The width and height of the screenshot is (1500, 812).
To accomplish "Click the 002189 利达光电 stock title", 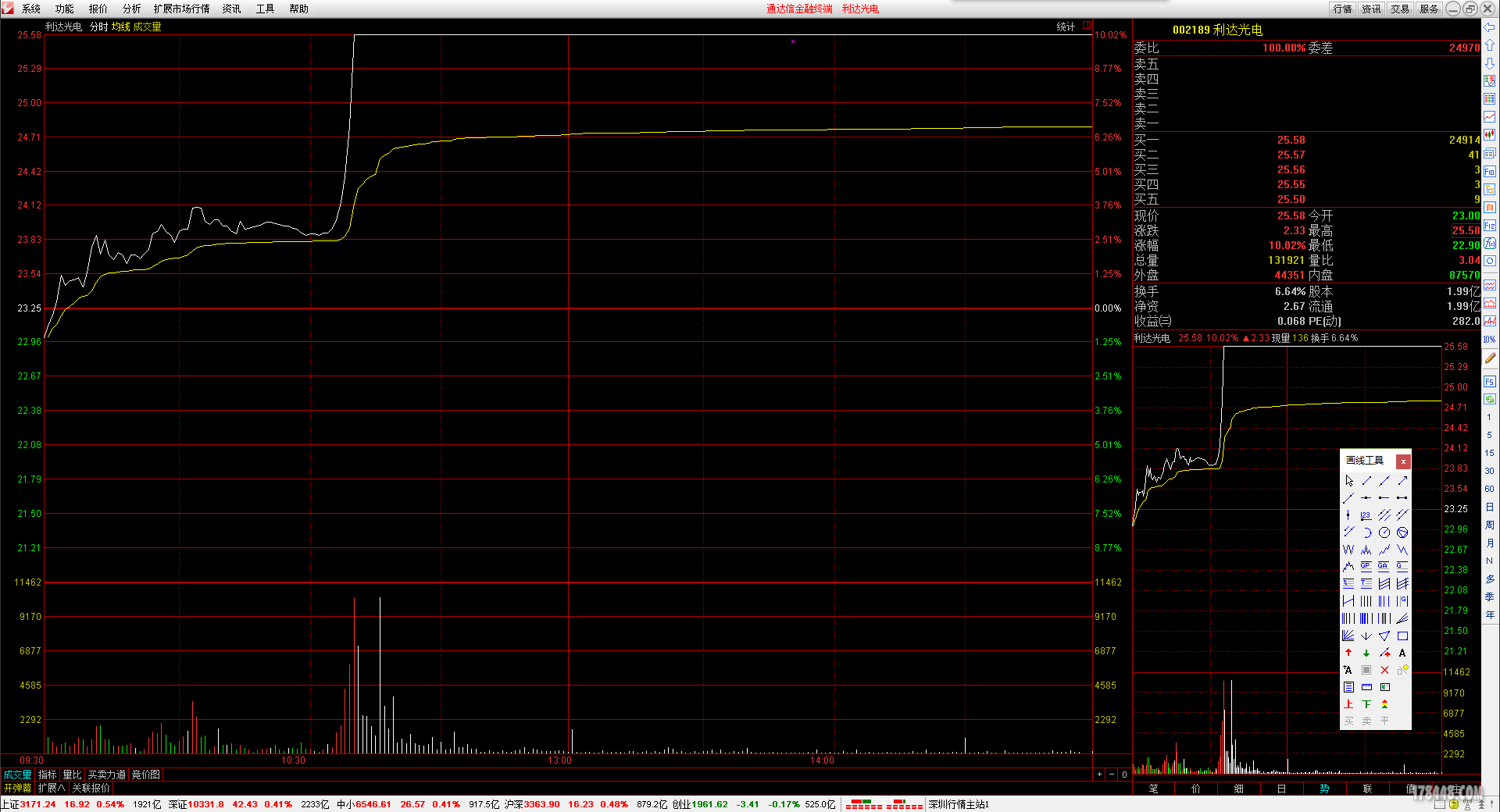I will 1217,30.
